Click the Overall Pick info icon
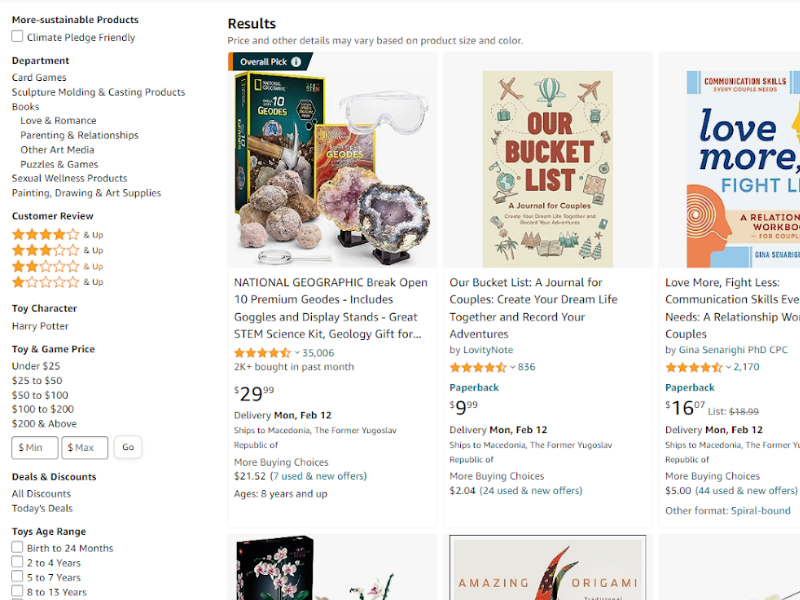800x600 pixels. (296, 62)
